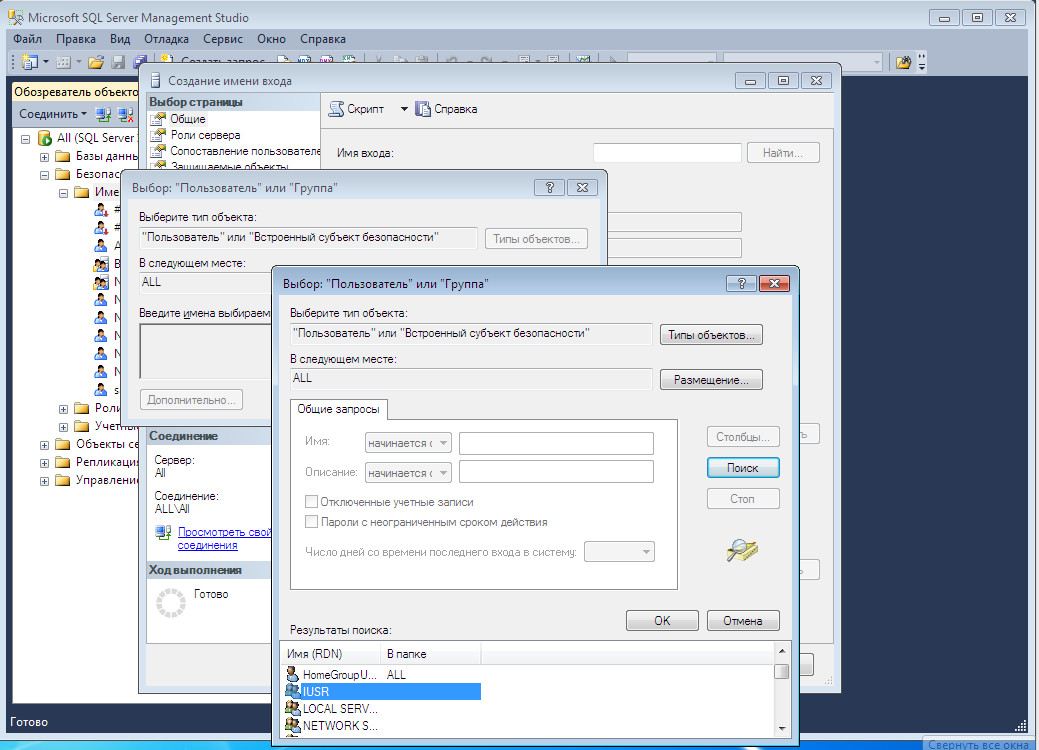Click Свернуть все окна in the taskbar
The image size is (1039, 750).
977,744
